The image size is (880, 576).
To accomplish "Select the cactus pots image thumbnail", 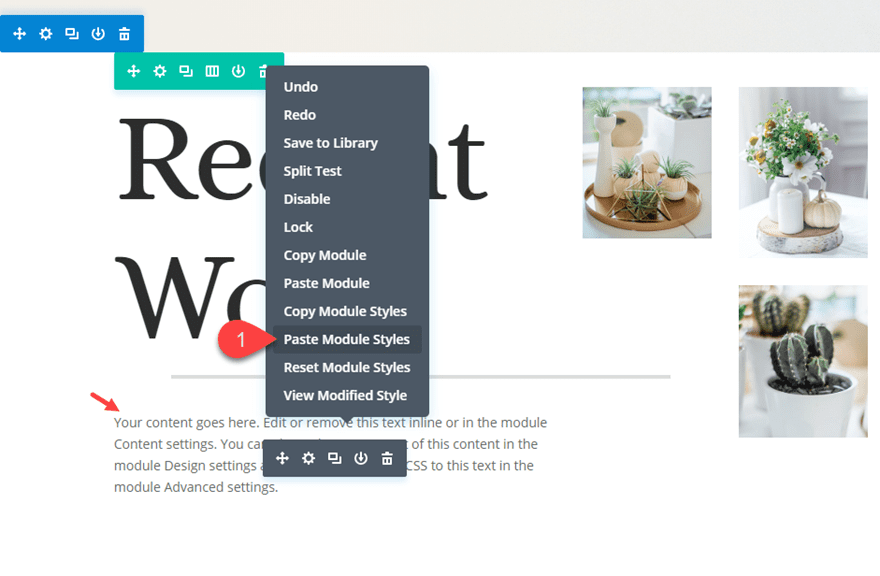I will click(803, 361).
